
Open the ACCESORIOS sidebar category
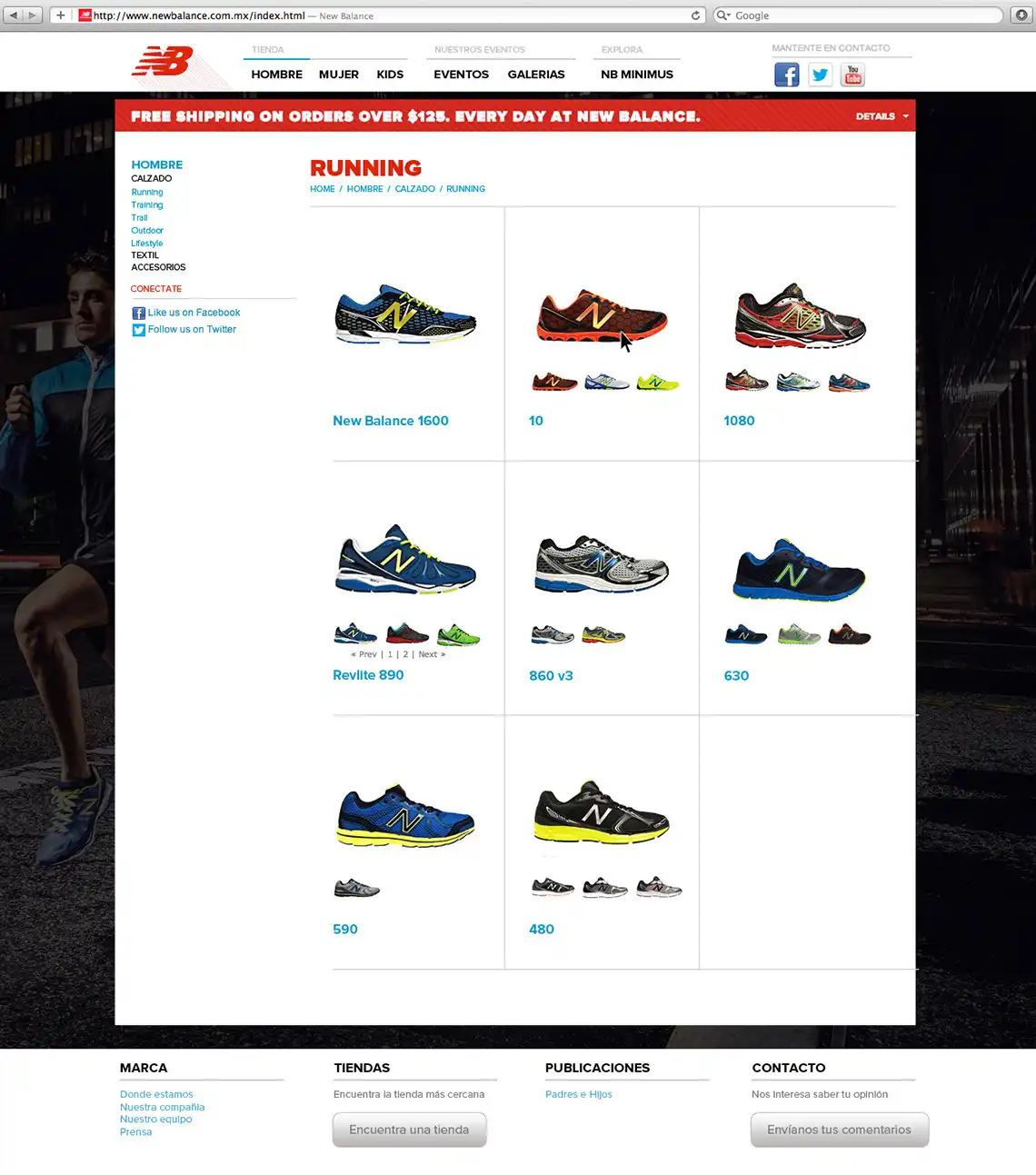(x=158, y=267)
